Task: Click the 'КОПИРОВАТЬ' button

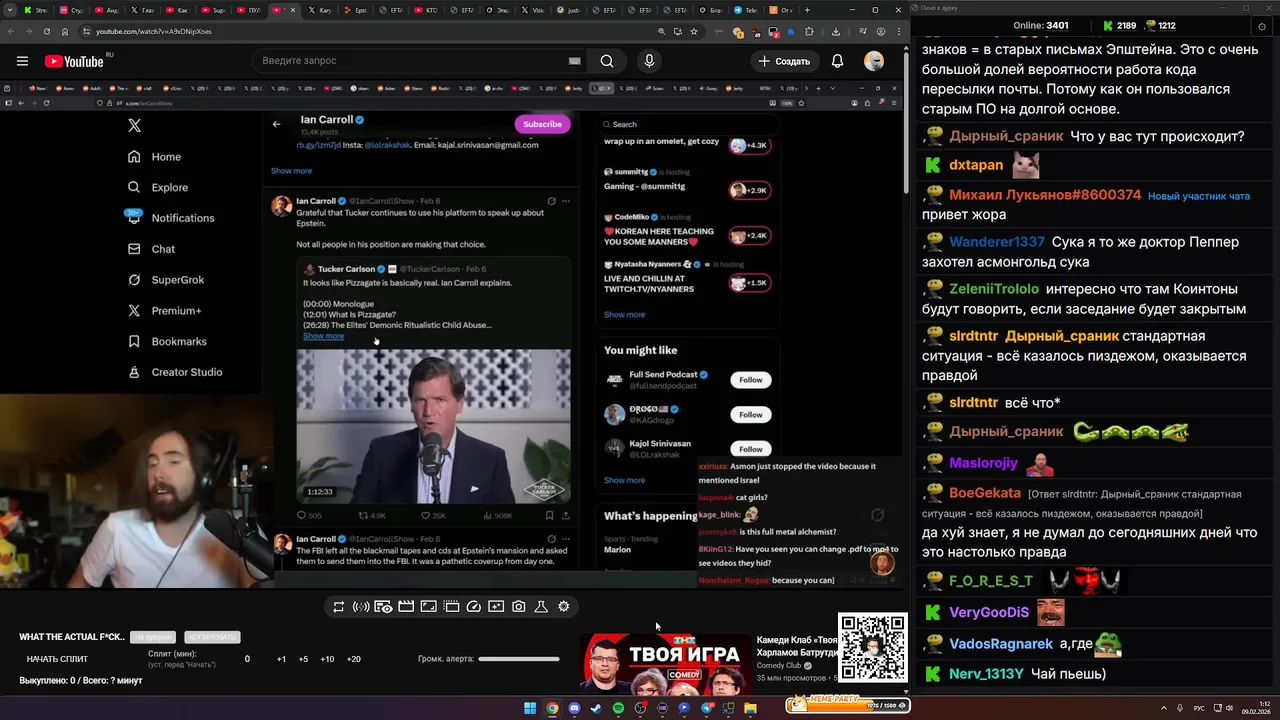Action: (x=211, y=637)
